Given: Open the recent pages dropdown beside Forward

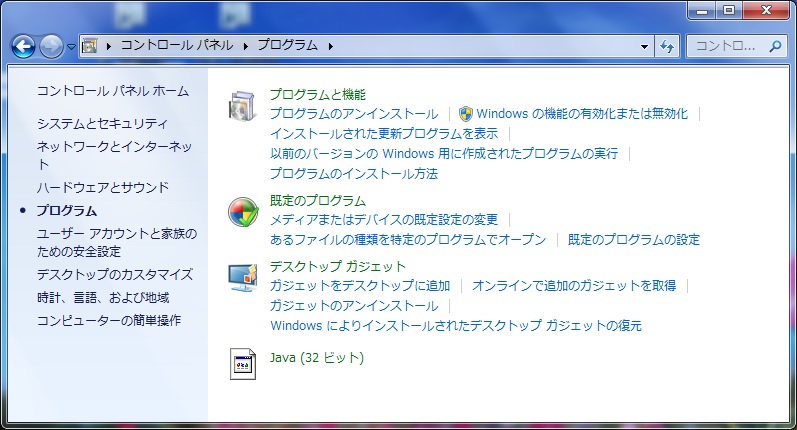Looking at the screenshot, I should tap(72, 47).
